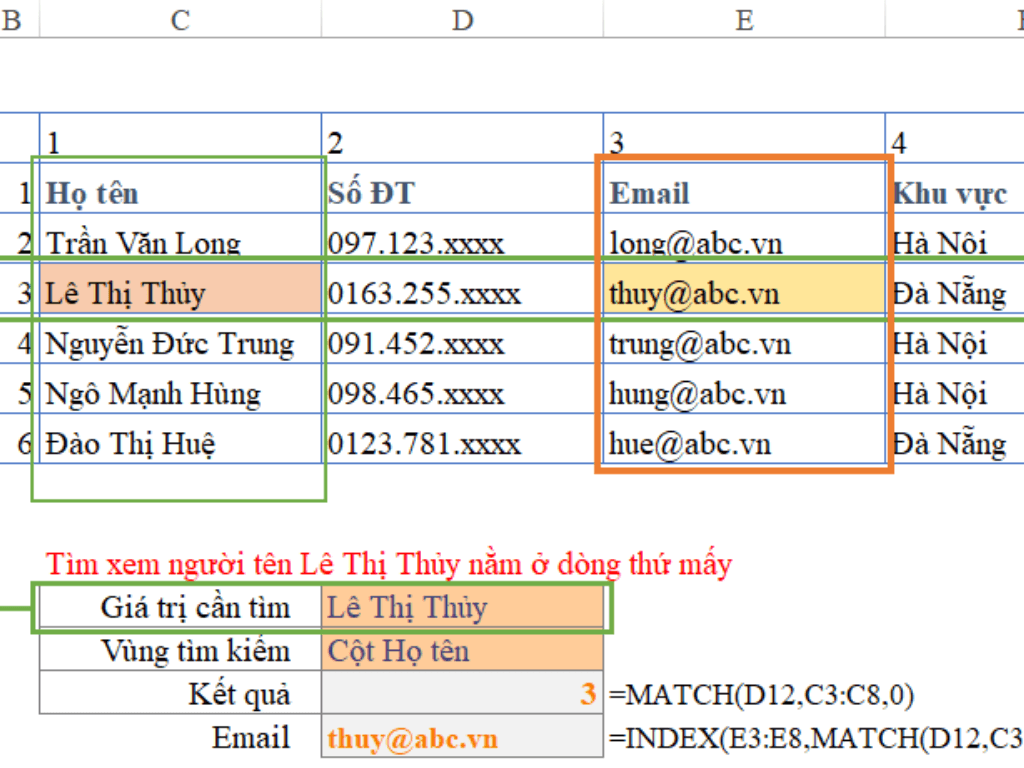Image resolution: width=1024 pixels, height=768 pixels.
Task: Select the cell with 'Trần Văn Long'
Action: (180, 243)
